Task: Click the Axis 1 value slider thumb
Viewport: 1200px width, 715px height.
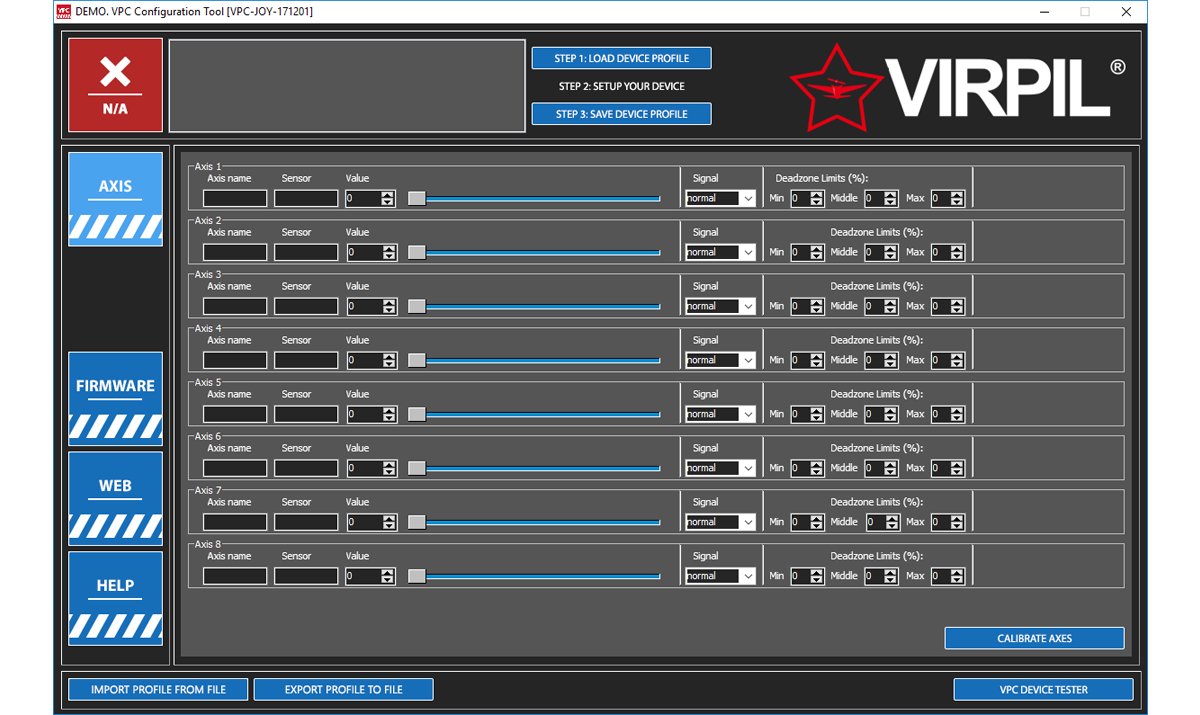Action: pos(416,198)
